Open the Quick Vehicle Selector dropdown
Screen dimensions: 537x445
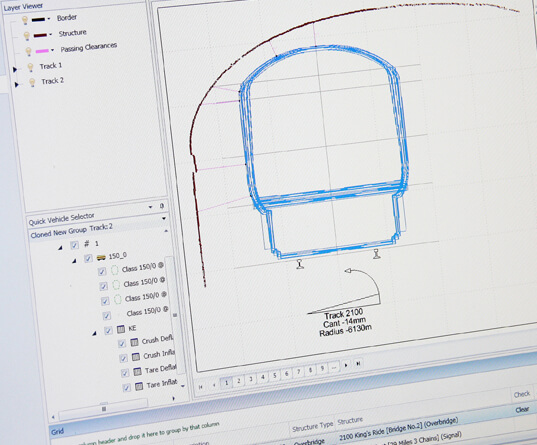164,218
